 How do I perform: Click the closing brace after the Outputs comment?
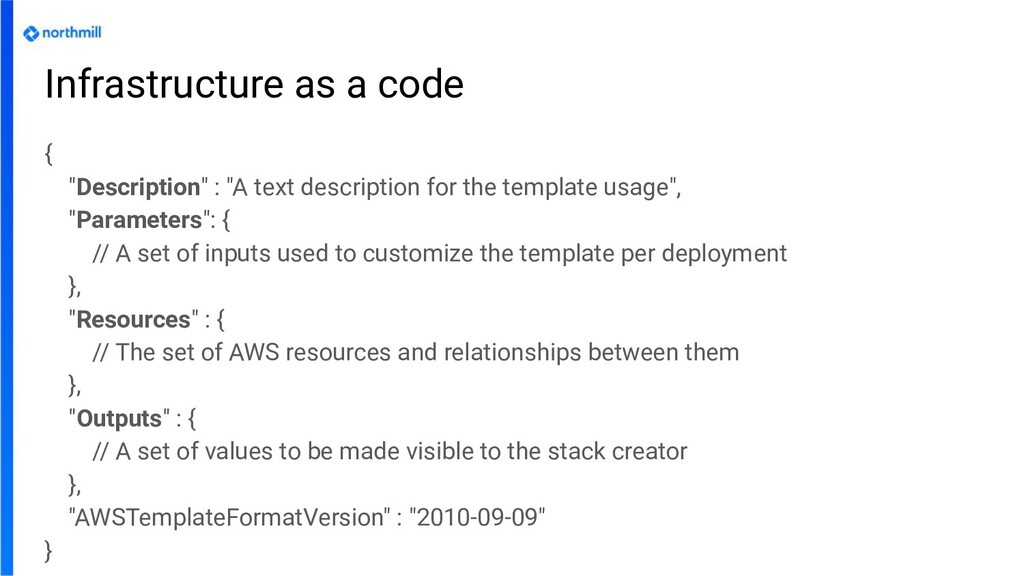pos(72,485)
